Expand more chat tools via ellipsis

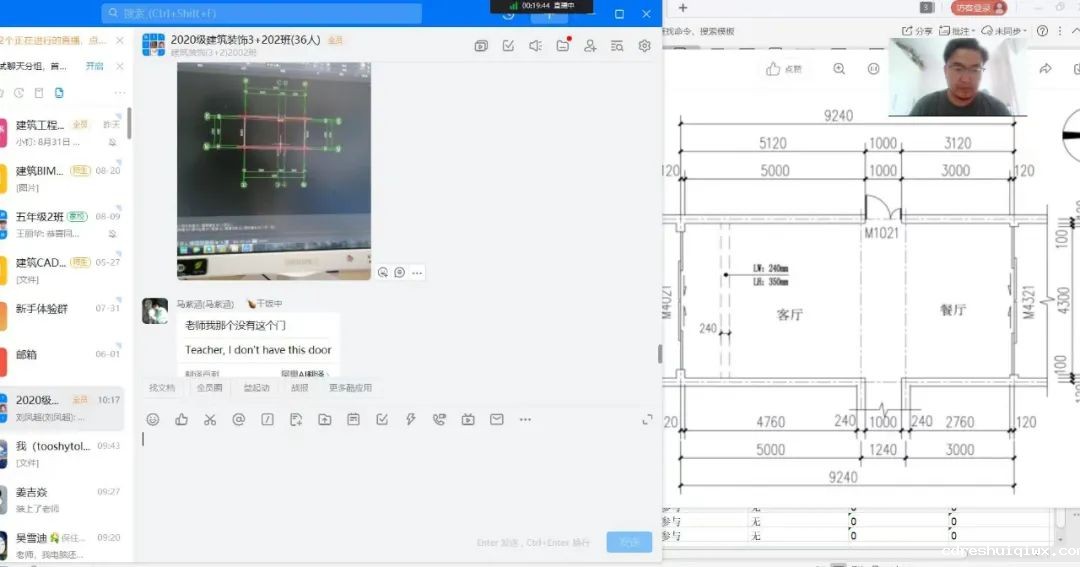[x=525, y=420]
